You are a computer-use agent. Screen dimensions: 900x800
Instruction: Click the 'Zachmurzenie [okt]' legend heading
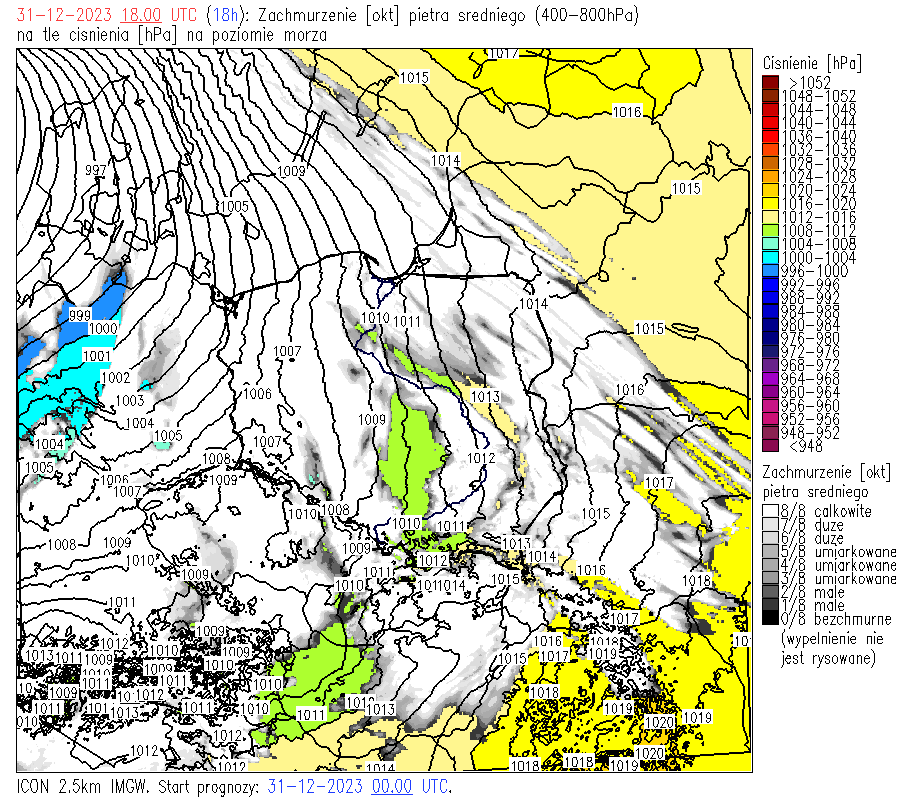[x=827, y=472]
